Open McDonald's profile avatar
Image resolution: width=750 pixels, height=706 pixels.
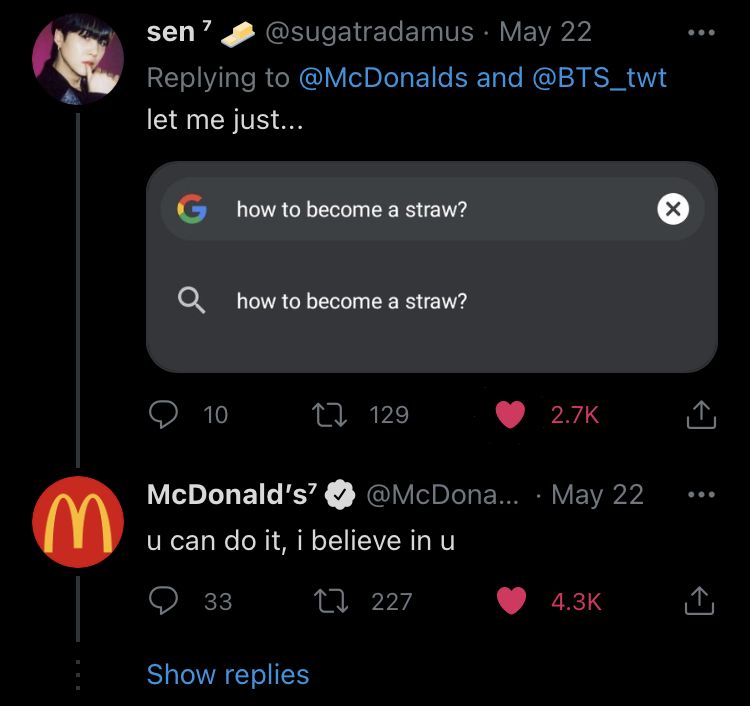tap(78, 522)
